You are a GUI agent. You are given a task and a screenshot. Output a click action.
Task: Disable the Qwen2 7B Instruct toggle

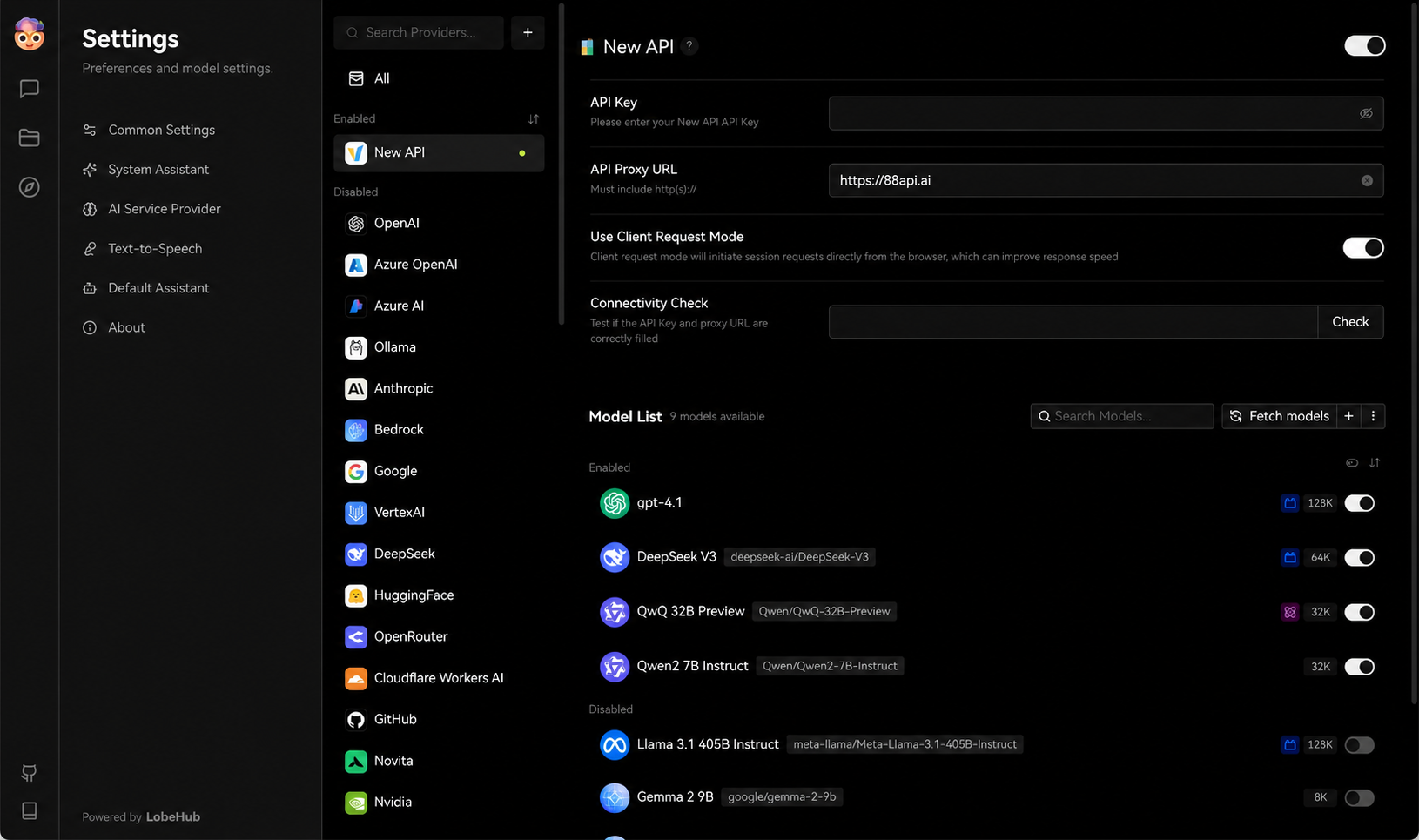pos(1359,667)
